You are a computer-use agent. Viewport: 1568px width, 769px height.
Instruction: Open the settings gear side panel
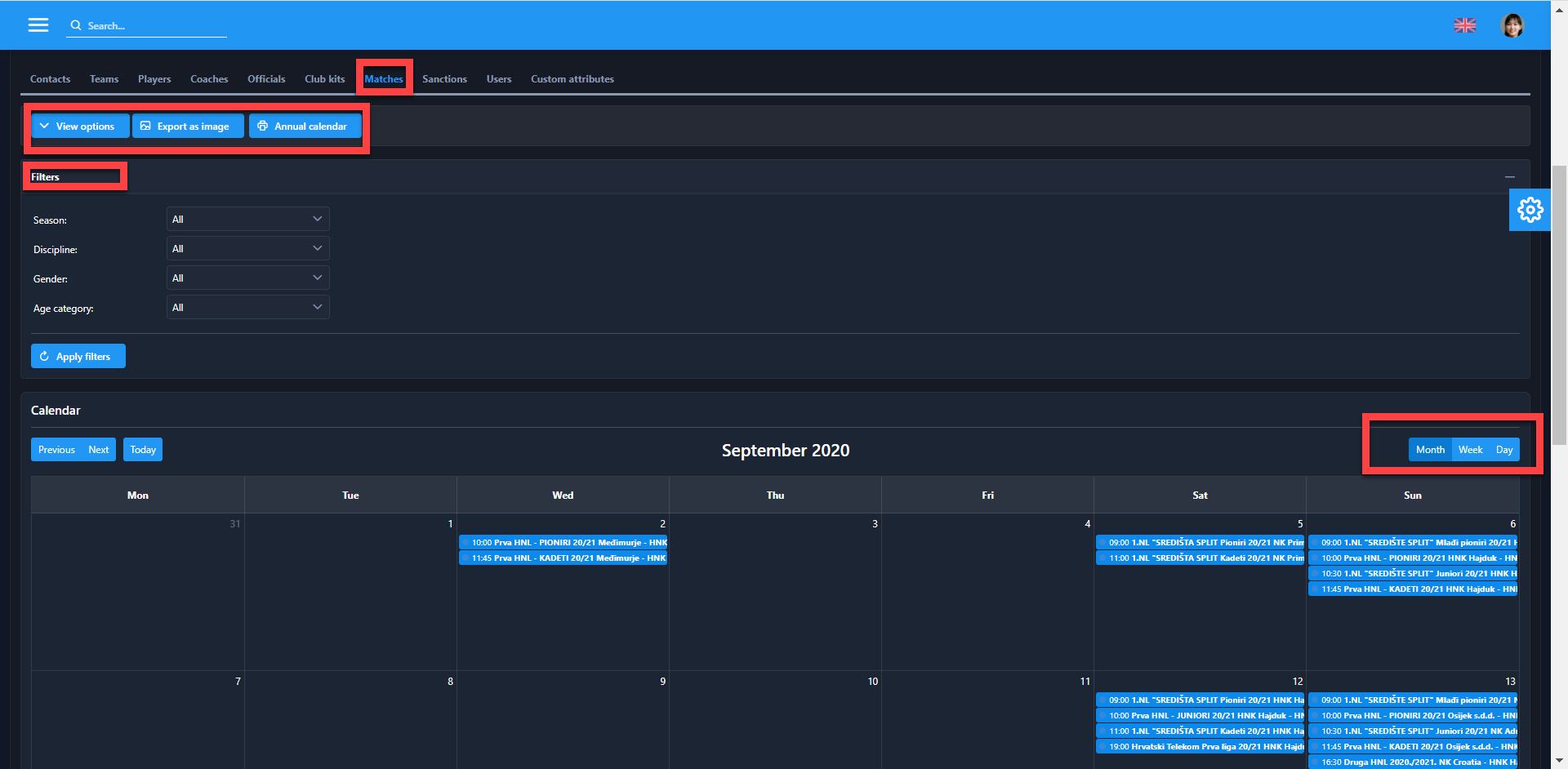pos(1530,210)
